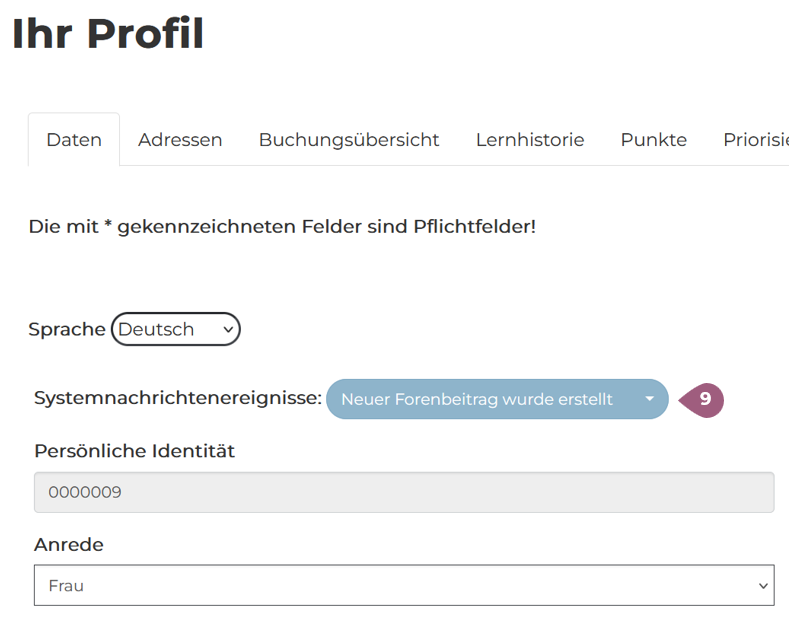Click the Anrede field label
This screenshot has height=639, width=808.
[69, 545]
